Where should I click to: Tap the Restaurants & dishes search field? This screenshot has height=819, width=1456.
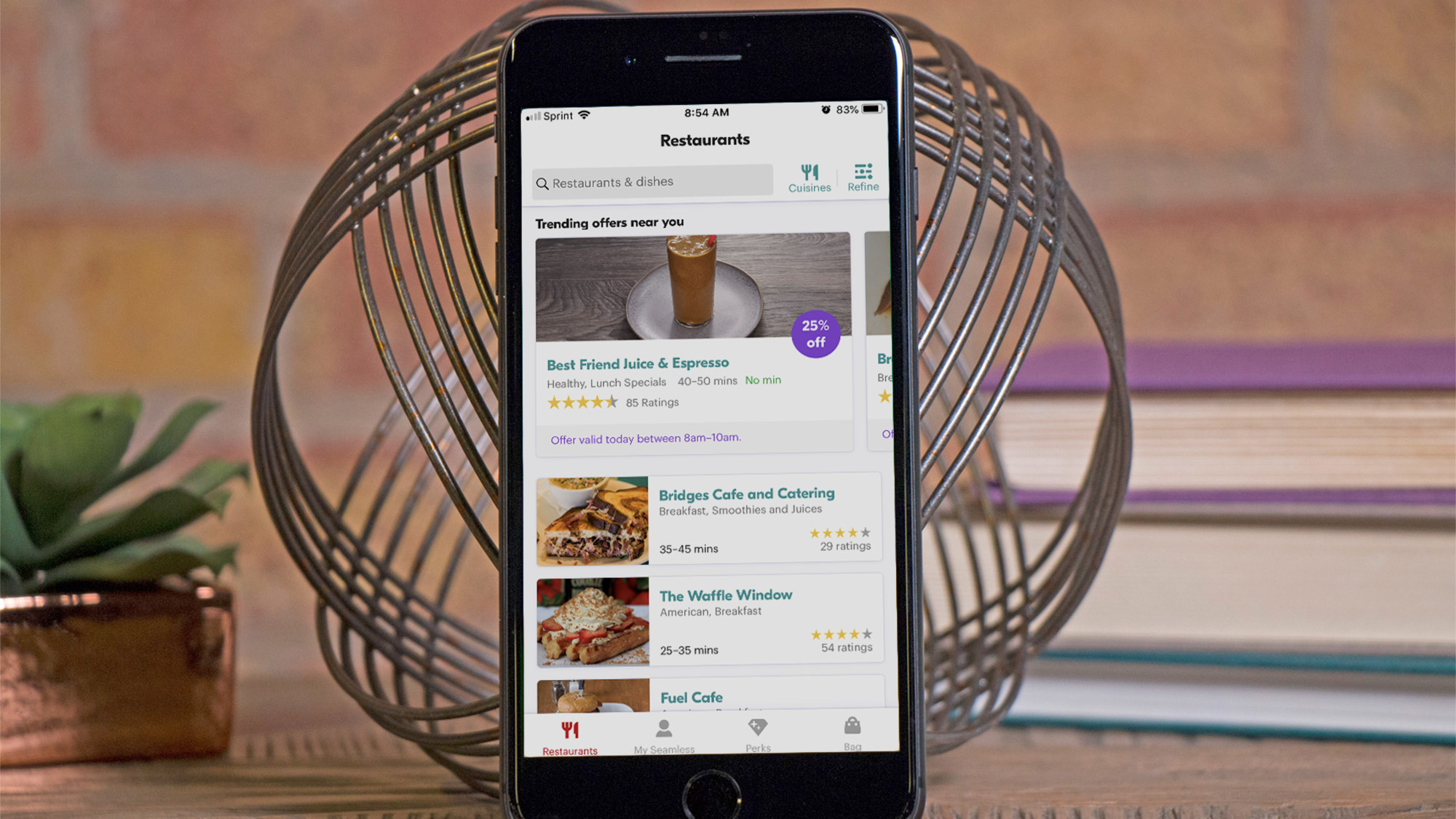650,182
